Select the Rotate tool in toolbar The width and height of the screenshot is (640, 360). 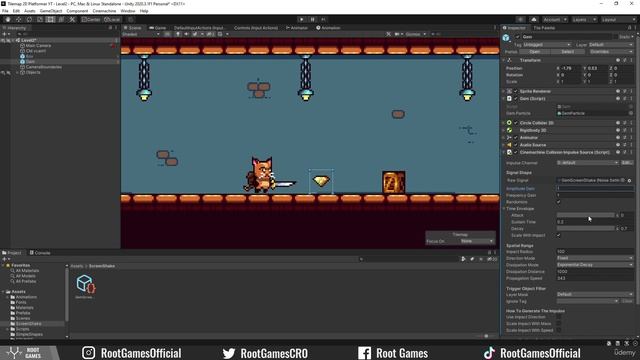(29, 19)
